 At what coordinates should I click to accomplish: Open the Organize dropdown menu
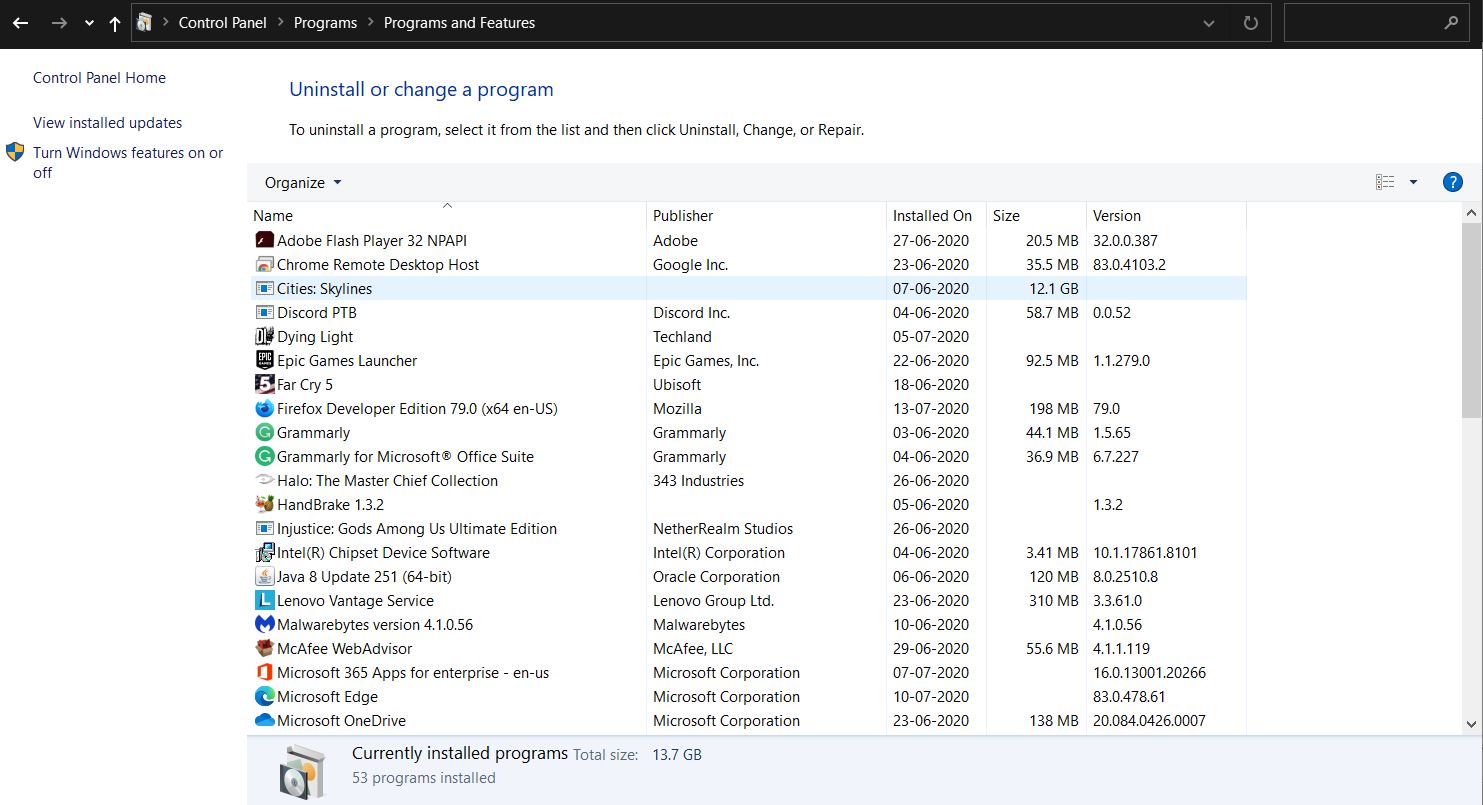tap(303, 182)
